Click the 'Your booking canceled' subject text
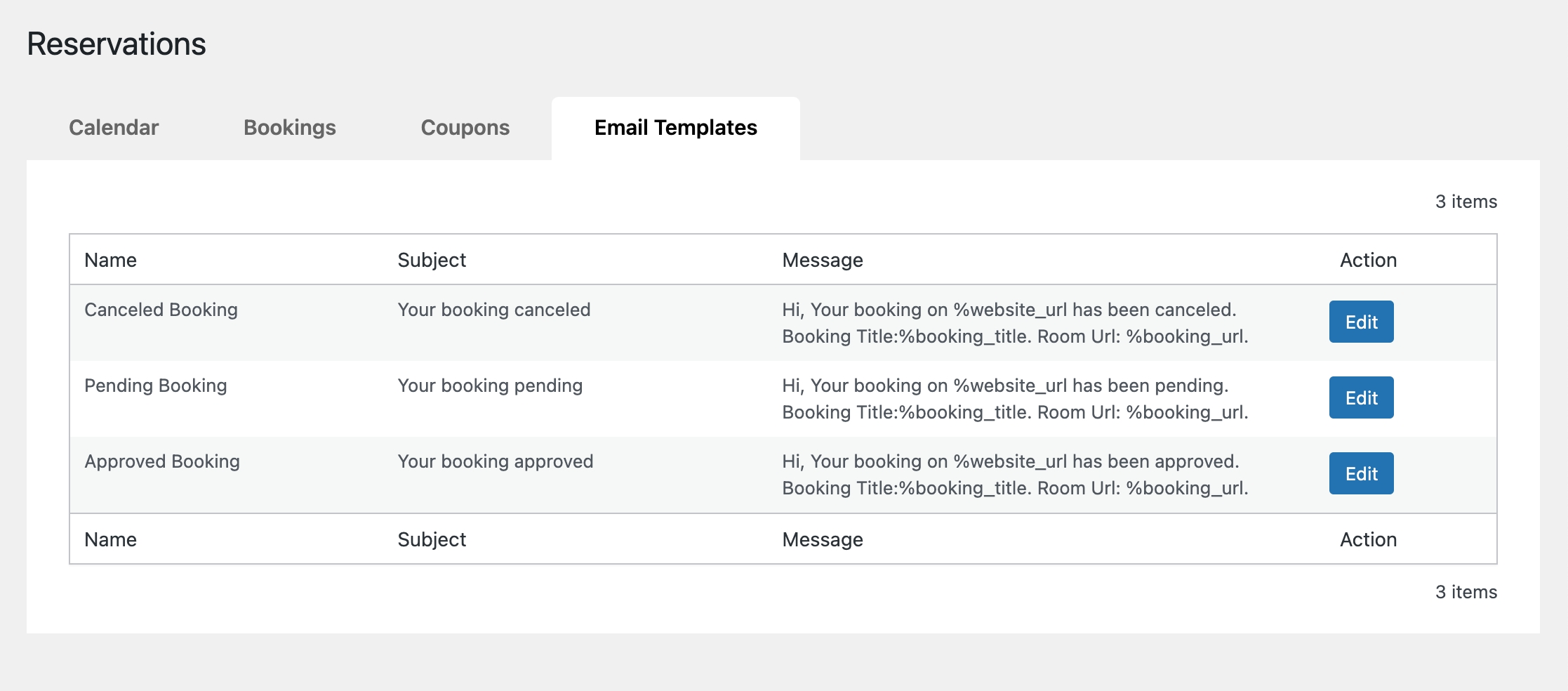The width and height of the screenshot is (1568, 691). point(493,310)
